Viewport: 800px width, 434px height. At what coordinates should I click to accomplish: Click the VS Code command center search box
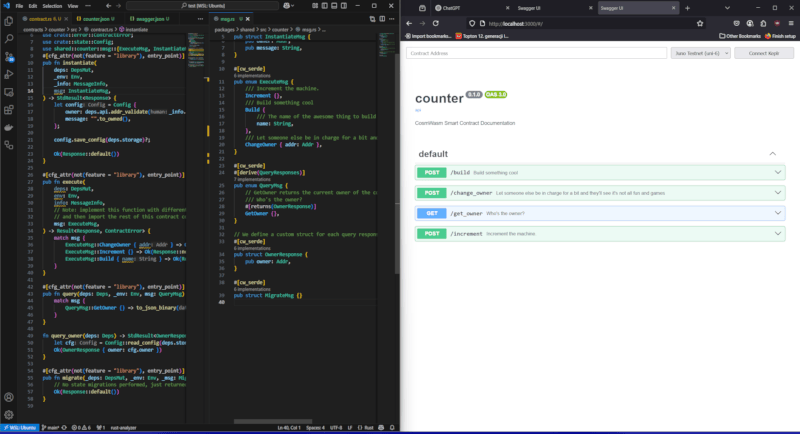tap(202, 6)
